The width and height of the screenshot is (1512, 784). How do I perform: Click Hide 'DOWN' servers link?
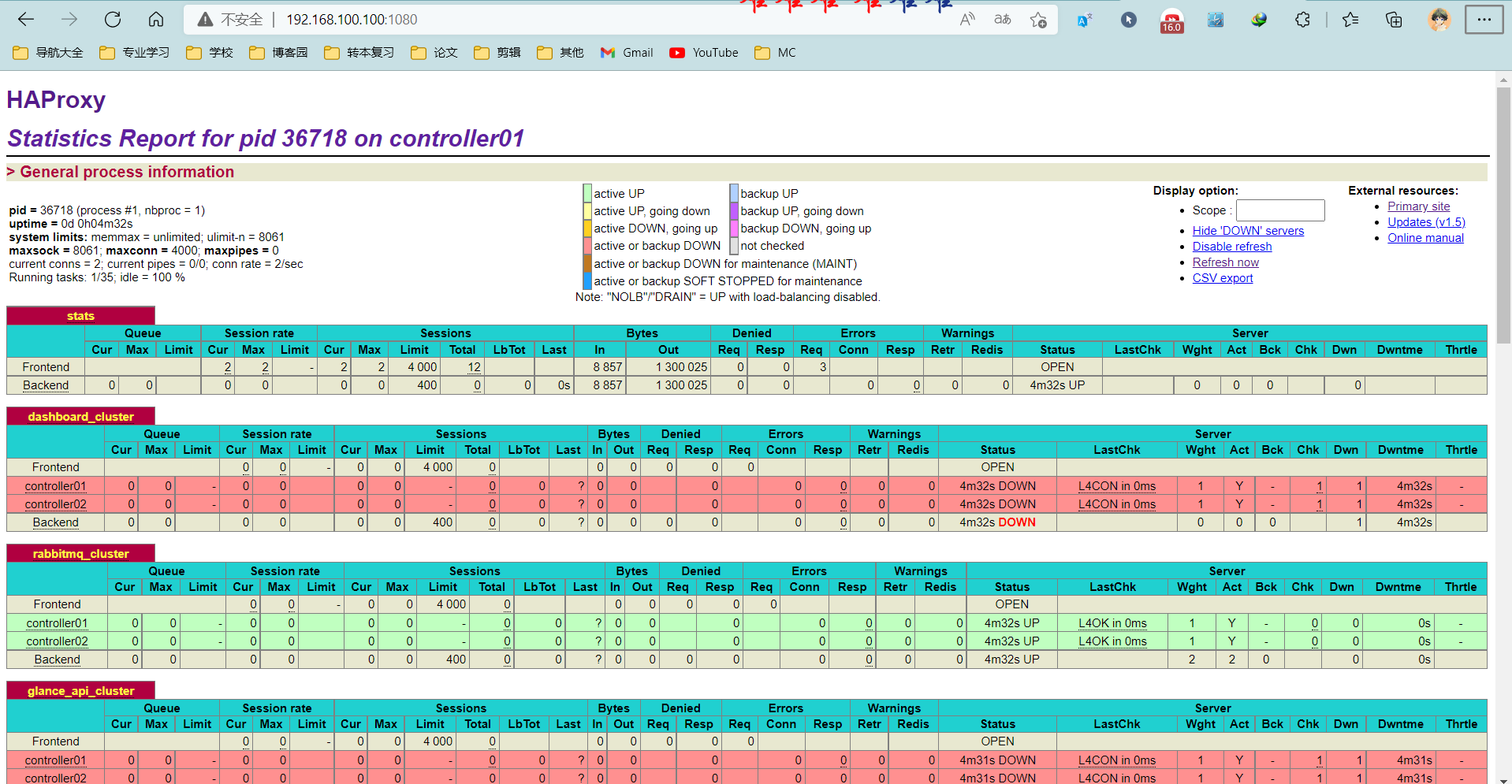(x=1248, y=231)
